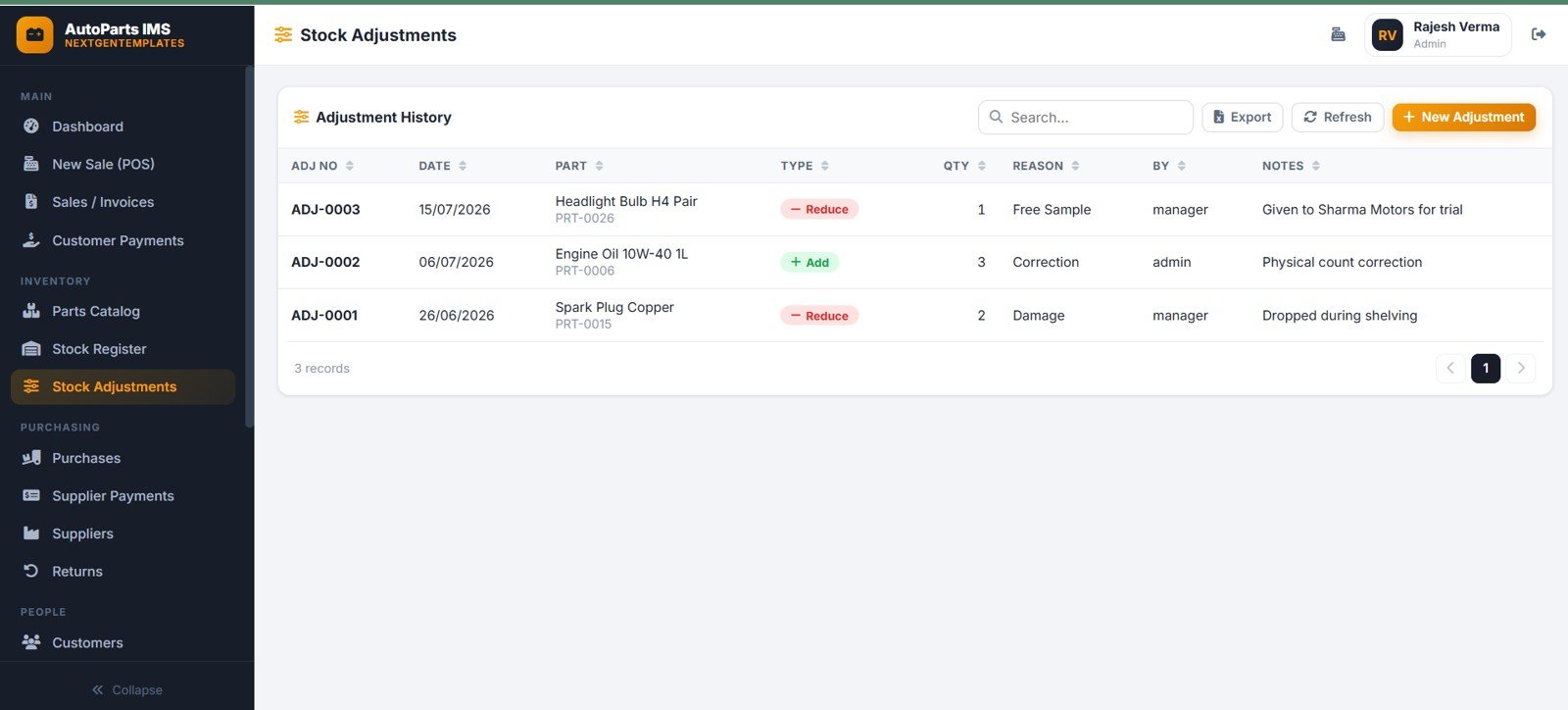Click Add badge for Engine Oil row
Screen dimensions: 1568x710
tap(809, 262)
